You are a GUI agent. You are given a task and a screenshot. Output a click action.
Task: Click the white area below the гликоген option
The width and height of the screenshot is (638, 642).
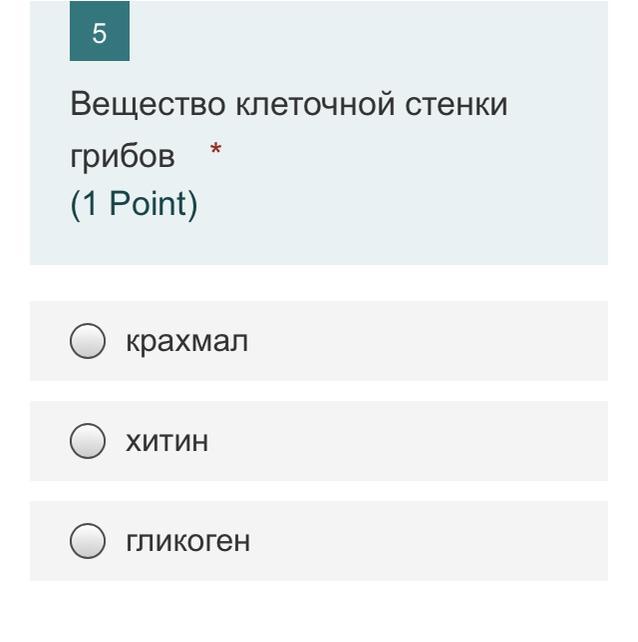(319, 611)
